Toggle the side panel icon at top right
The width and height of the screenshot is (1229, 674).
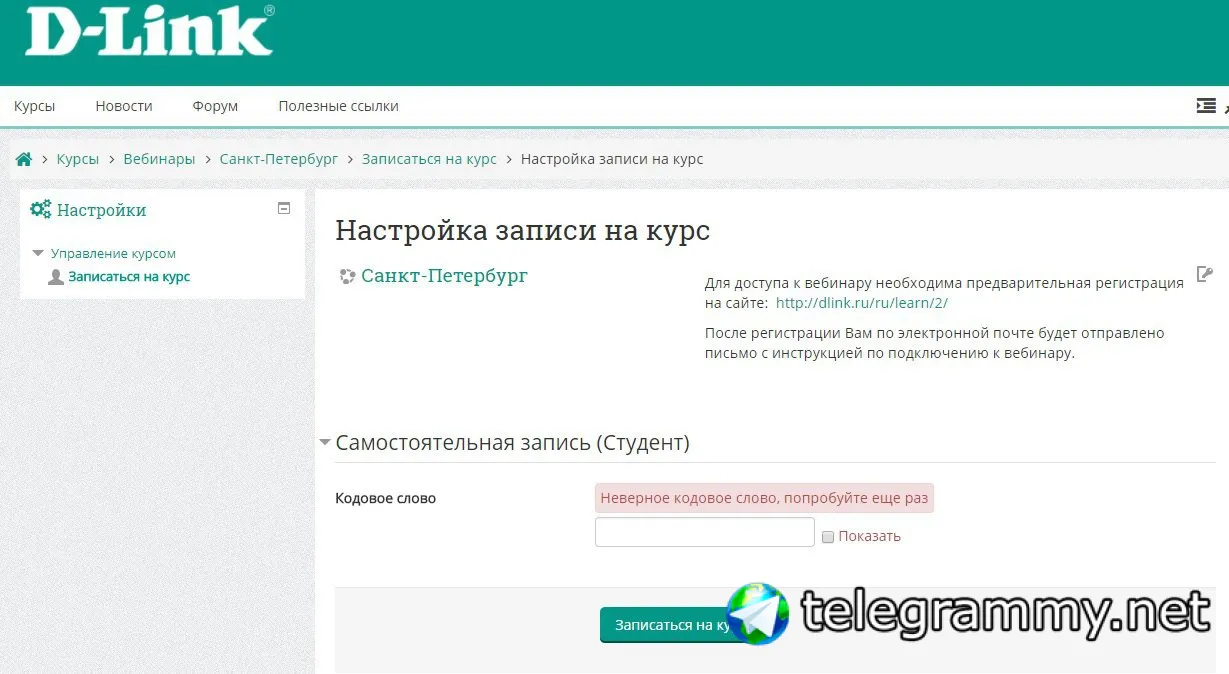pos(1206,105)
